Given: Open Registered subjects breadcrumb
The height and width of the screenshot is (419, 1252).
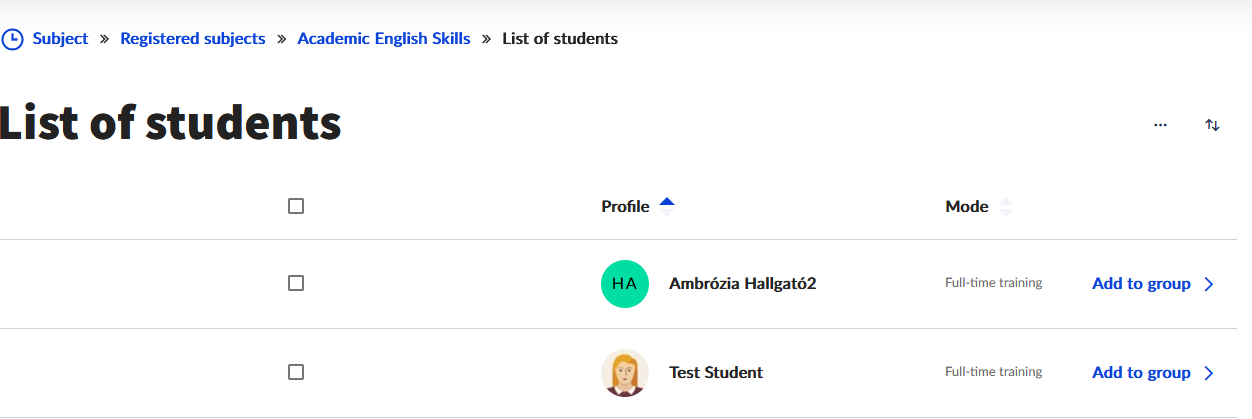Looking at the screenshot, I should pos(193,39).
